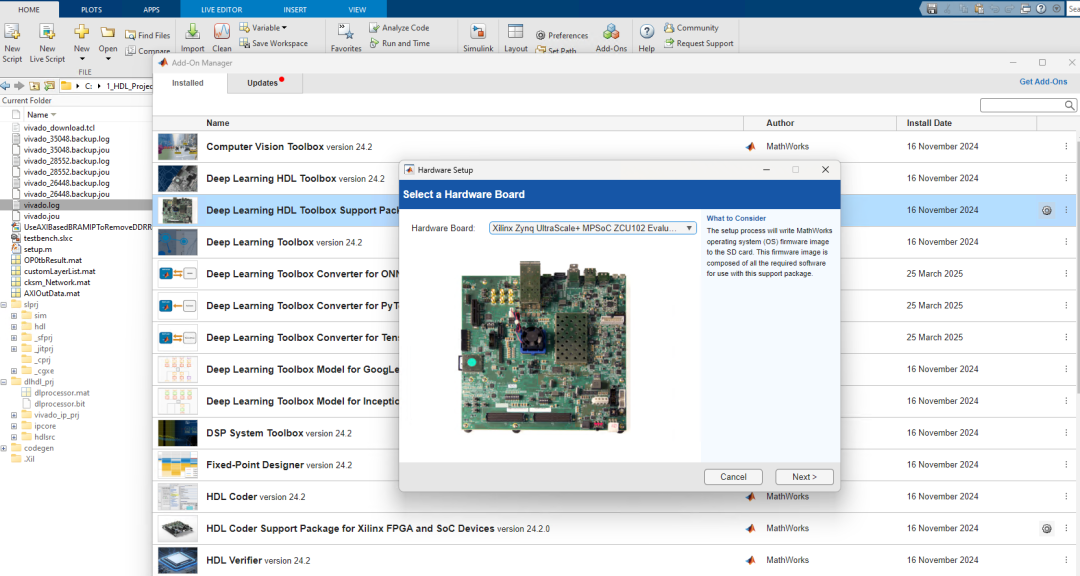Viewport: 1080px width, 576px height.
Task: Click the New Script icon
Action: coord(12,32)
